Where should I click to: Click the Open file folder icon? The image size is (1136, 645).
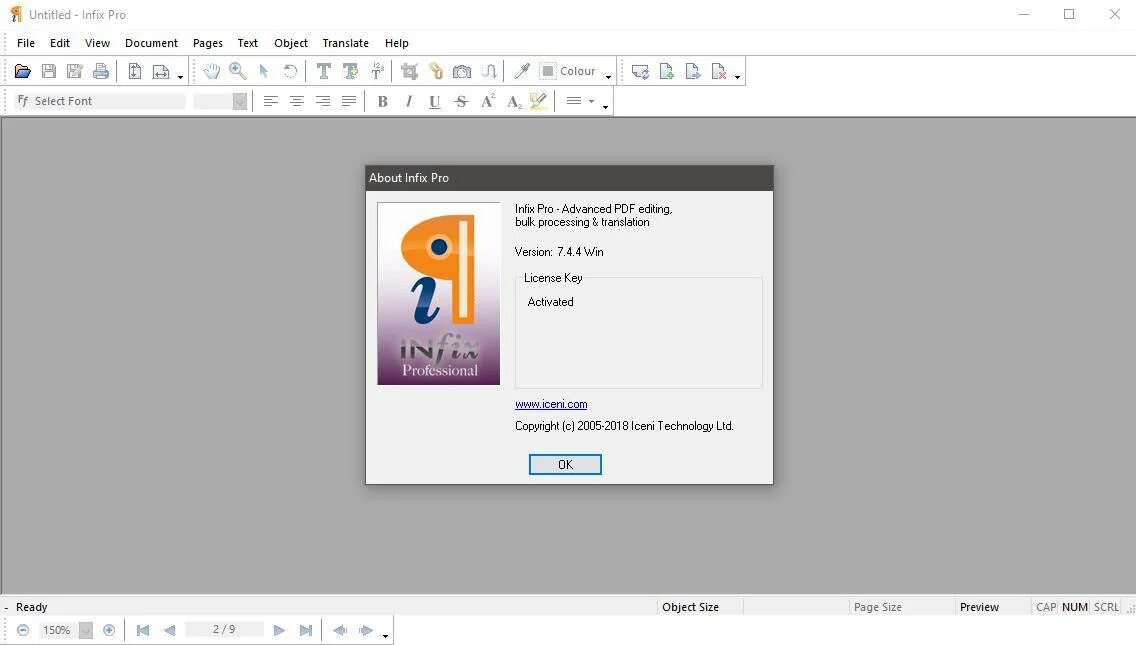point(22,71)
